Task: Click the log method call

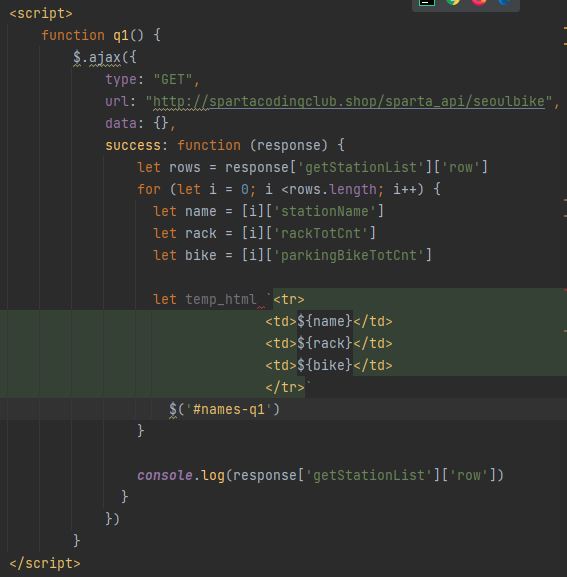Action: tap(213, 475)
